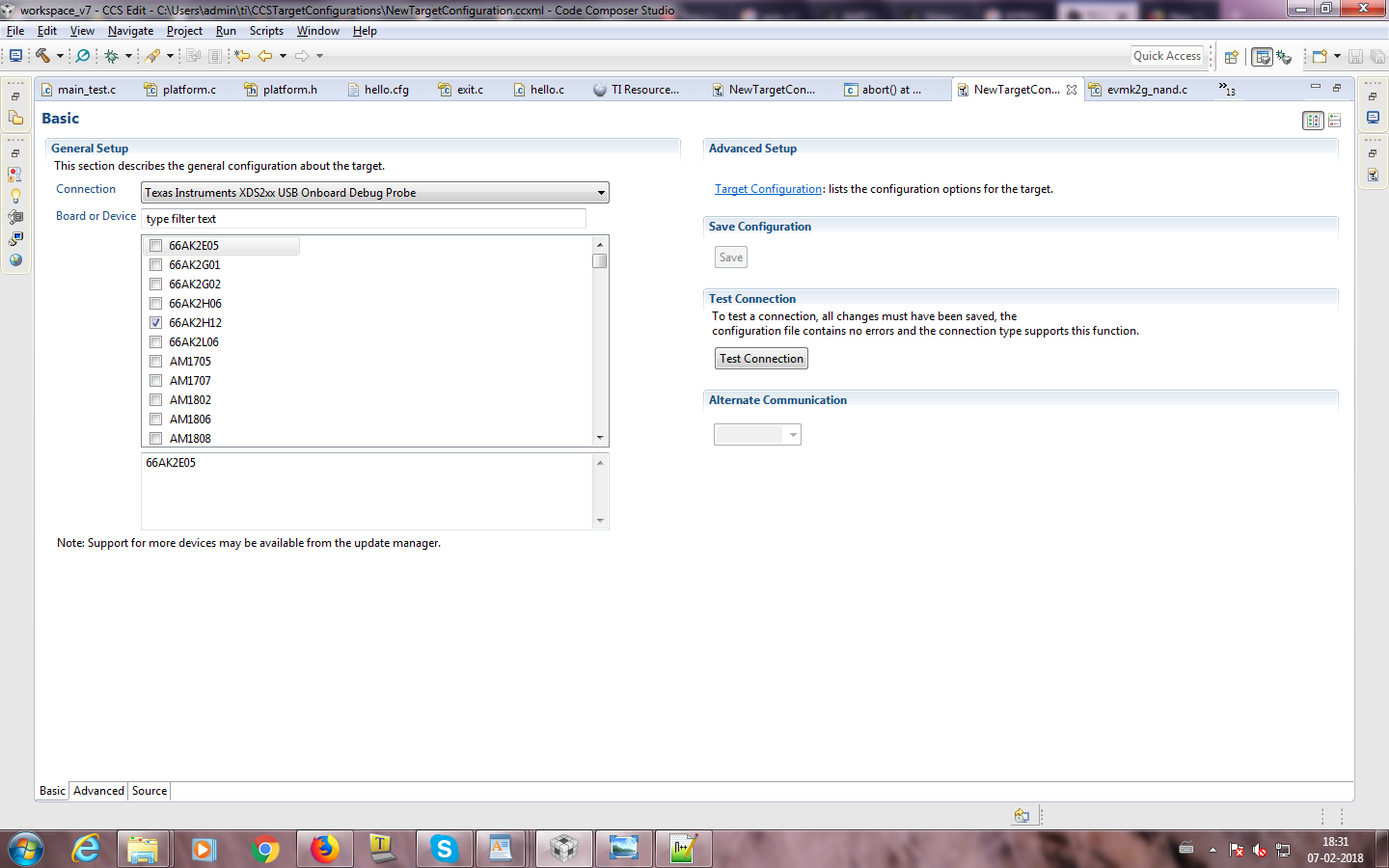This screenshot has height=868, width=1389.
Task: Expand the Build hammer dropdown arrow
Action: (60, 56)
